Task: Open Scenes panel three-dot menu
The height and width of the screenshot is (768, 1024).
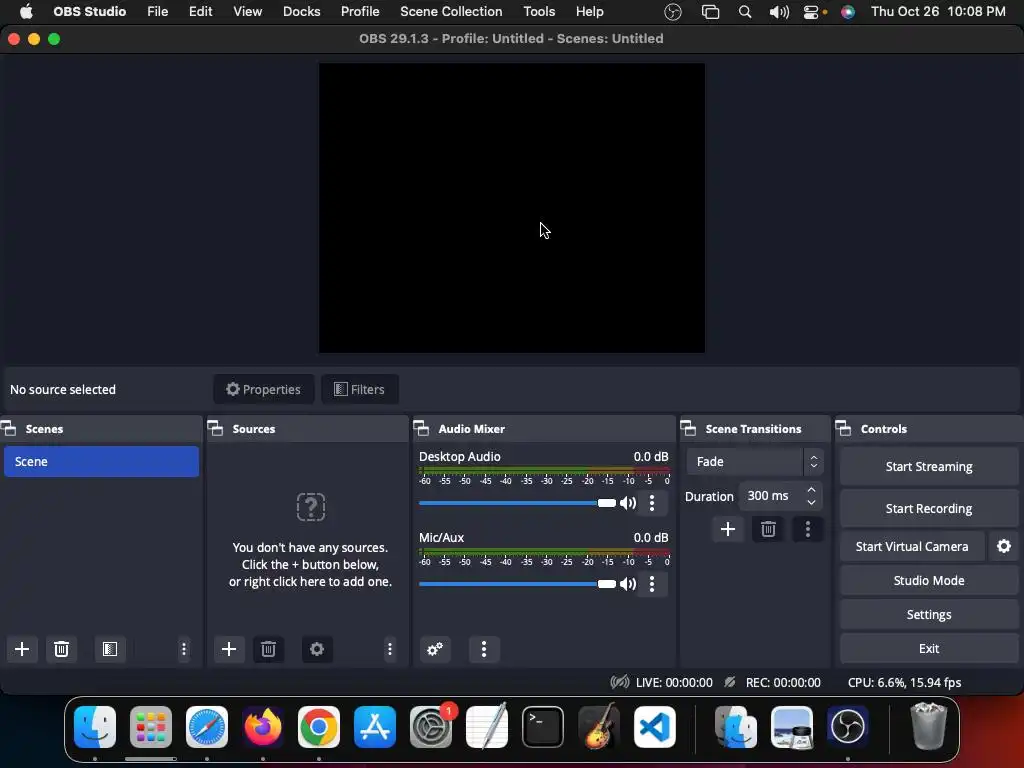Action: [184, 648]
